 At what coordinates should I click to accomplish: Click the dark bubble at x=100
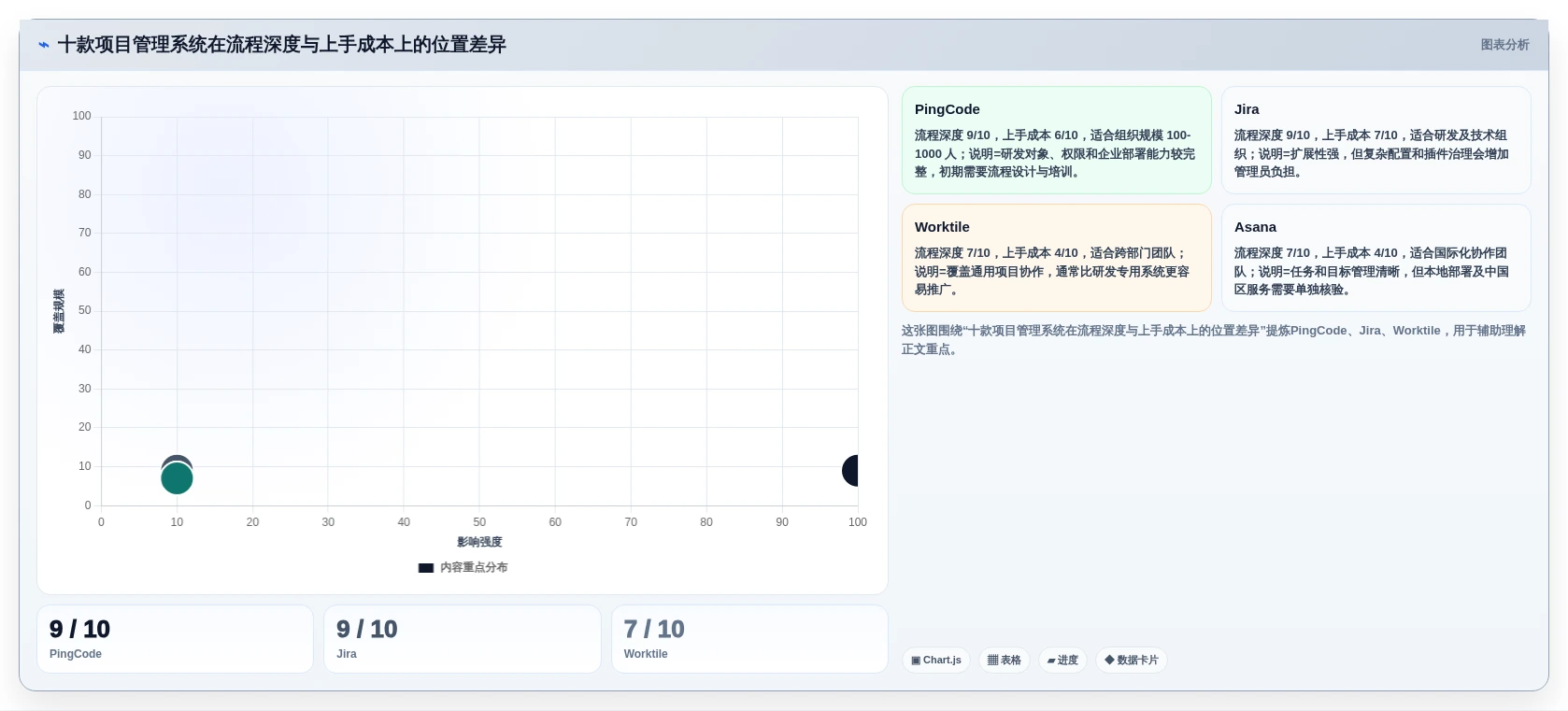tap(850, 471)
